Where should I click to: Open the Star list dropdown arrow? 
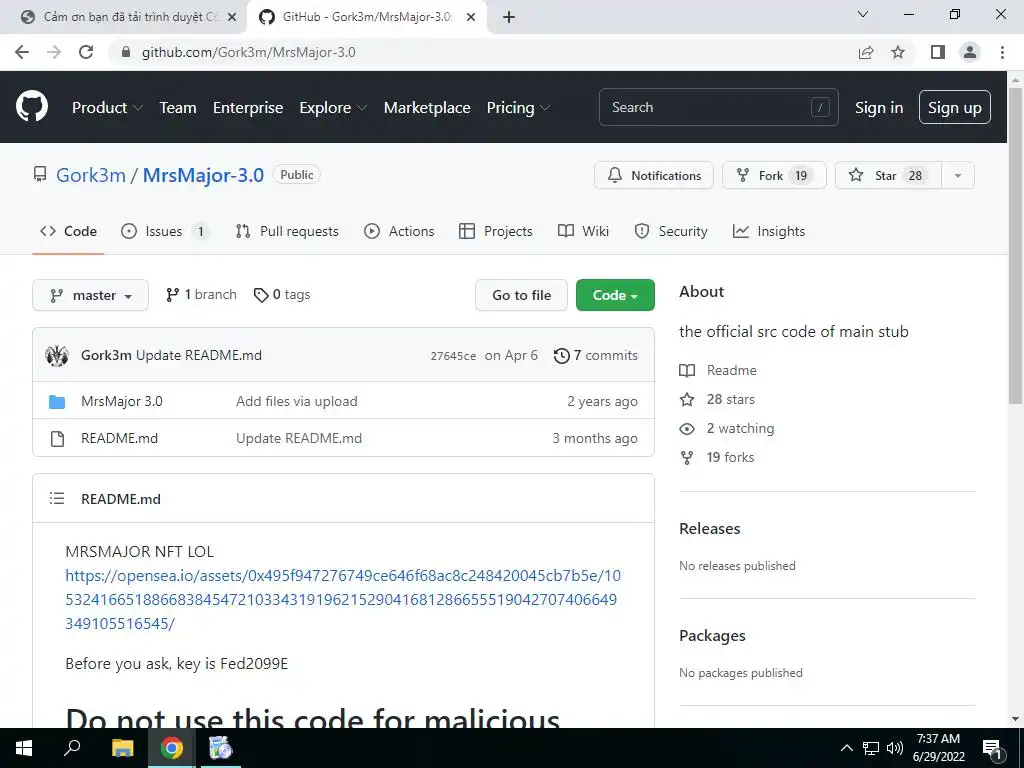[957, 176]
